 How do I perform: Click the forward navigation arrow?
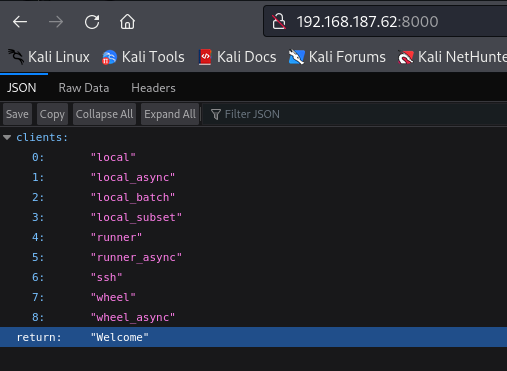click(56, 22)
